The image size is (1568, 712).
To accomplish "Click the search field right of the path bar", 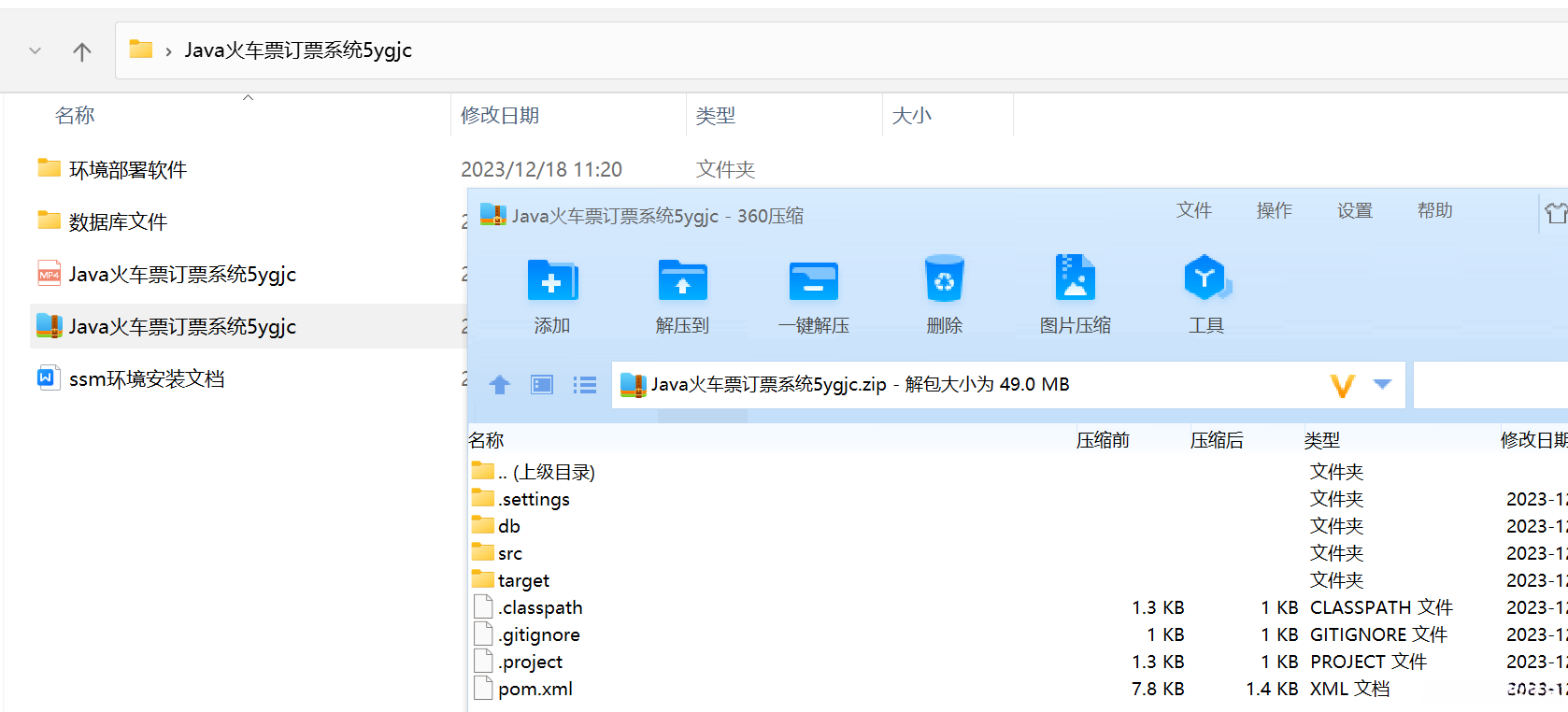I will 1490,385.
